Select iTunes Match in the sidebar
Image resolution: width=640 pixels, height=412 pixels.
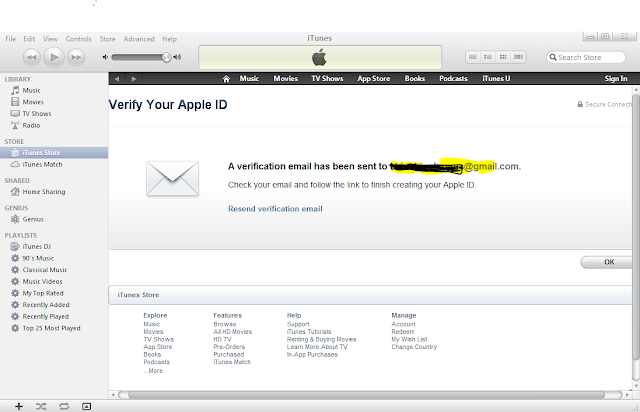42,165
